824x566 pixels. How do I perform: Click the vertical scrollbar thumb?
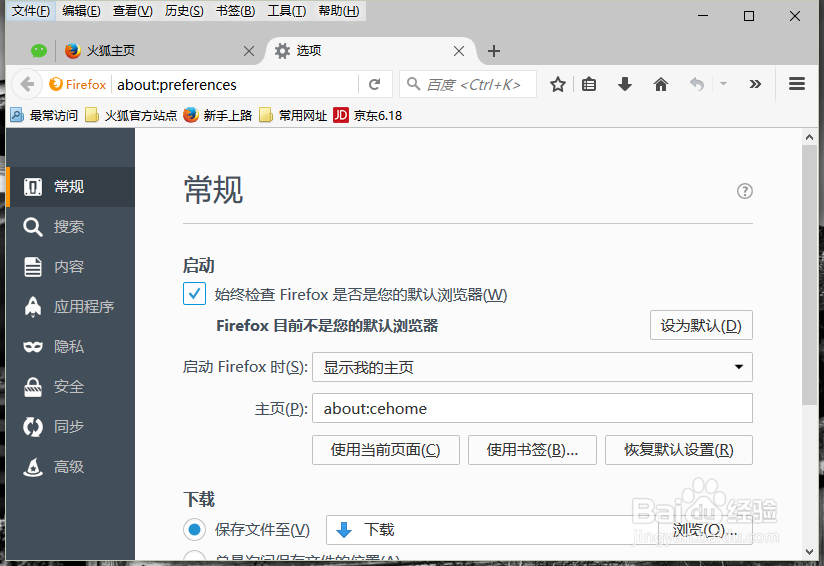(x=809, y=275)
